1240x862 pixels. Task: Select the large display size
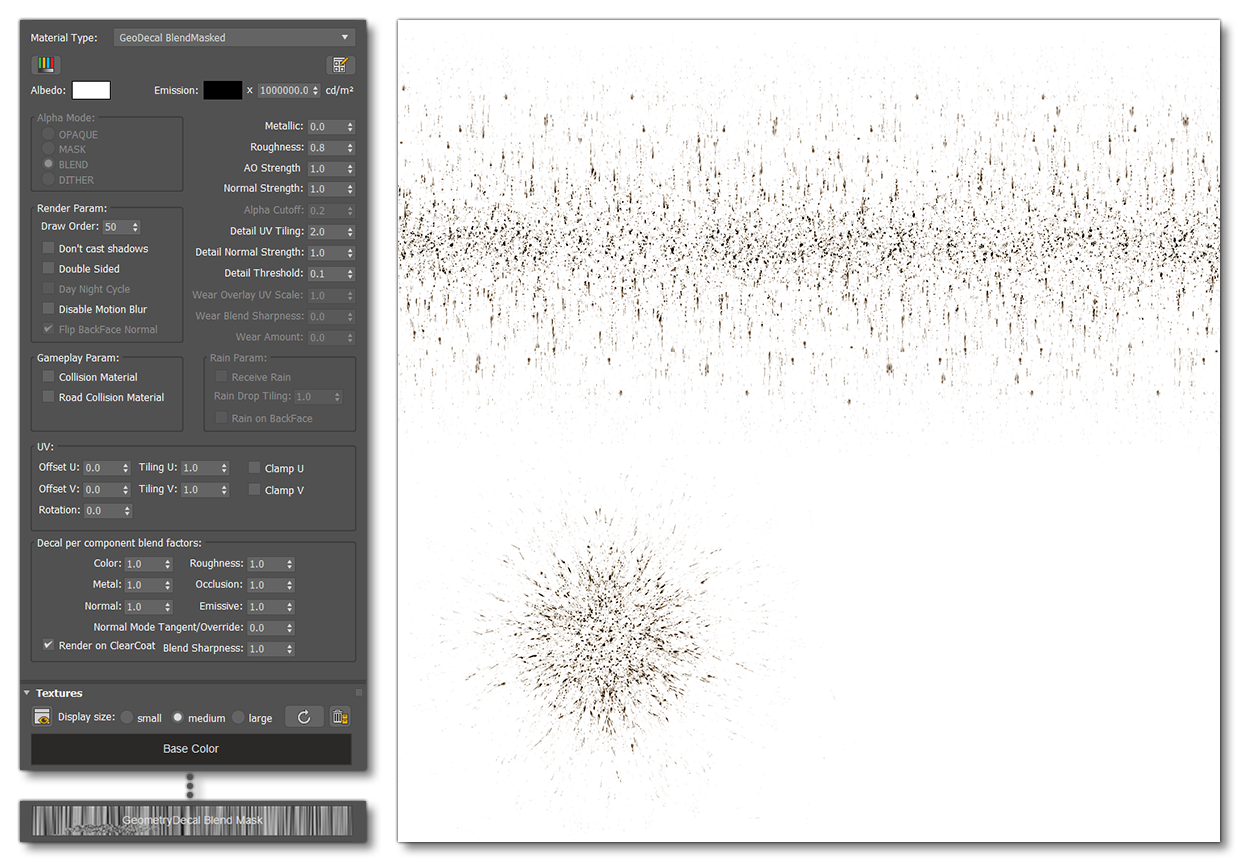pyautogui.click(x=240, y=717)
